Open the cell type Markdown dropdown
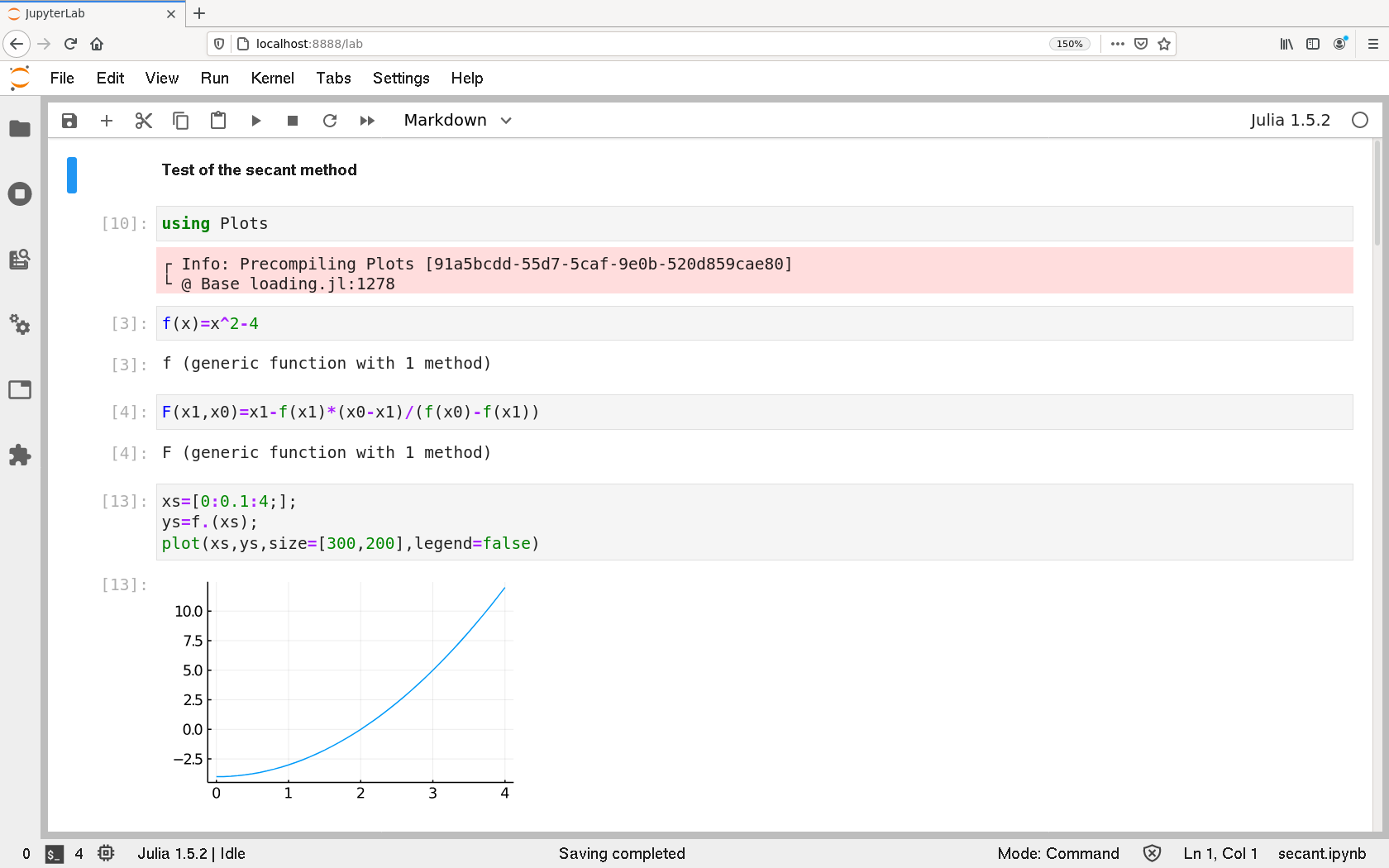This screenshot has height=868, width=1389. [457, 121]
